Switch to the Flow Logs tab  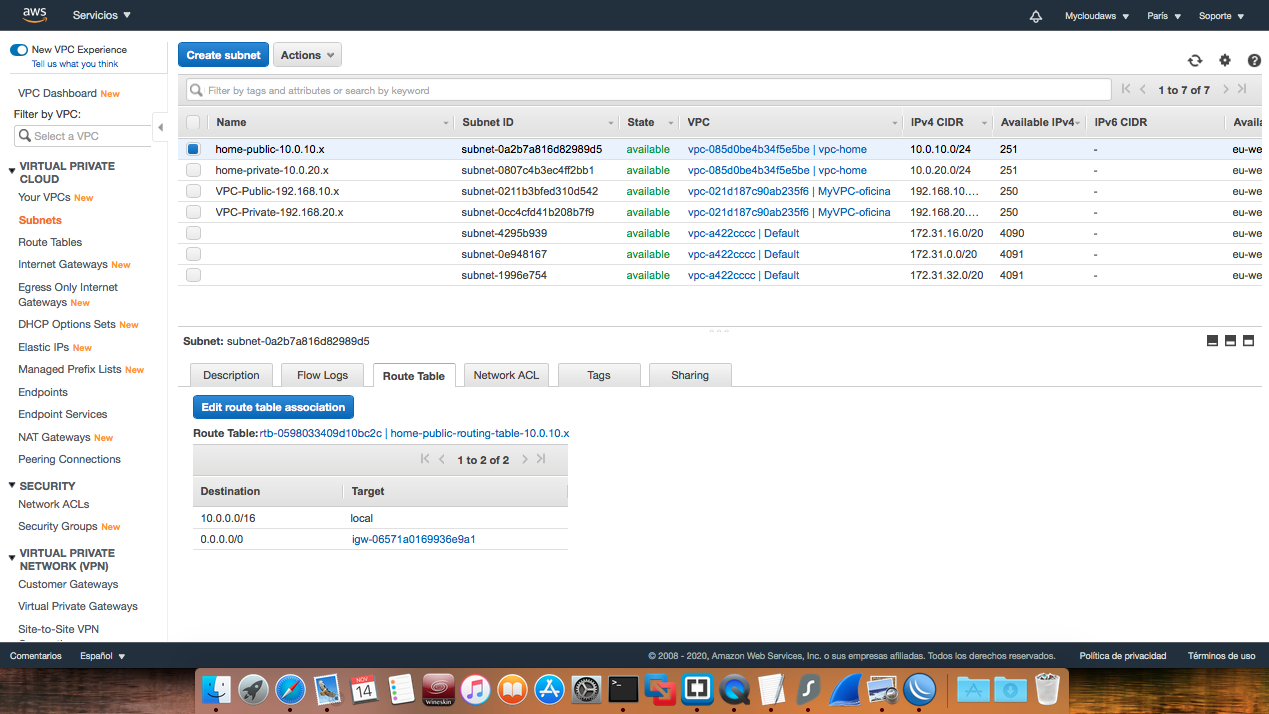coord(322,375)
